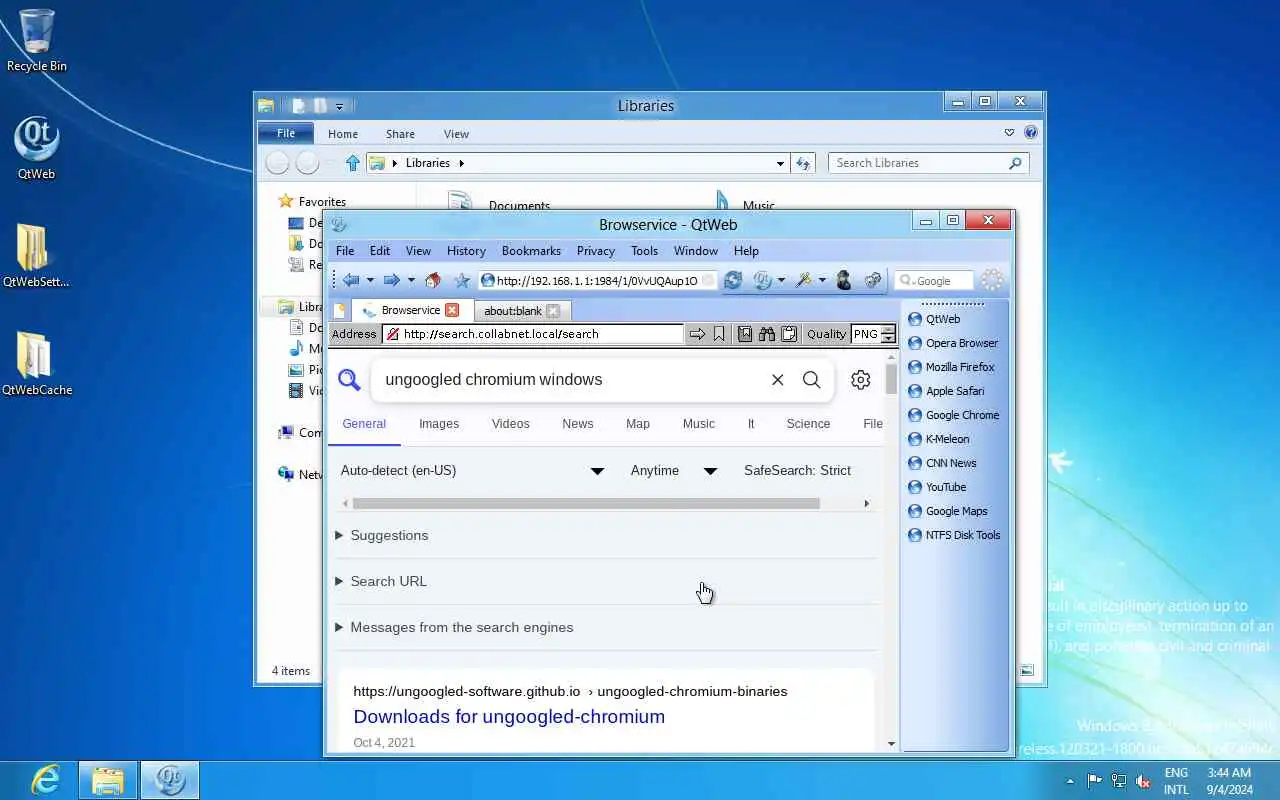This screenshot has height=800, width=1280.
Task: Click the binoculars find icon
Action: pyautogui.click(x=767, y=334)
